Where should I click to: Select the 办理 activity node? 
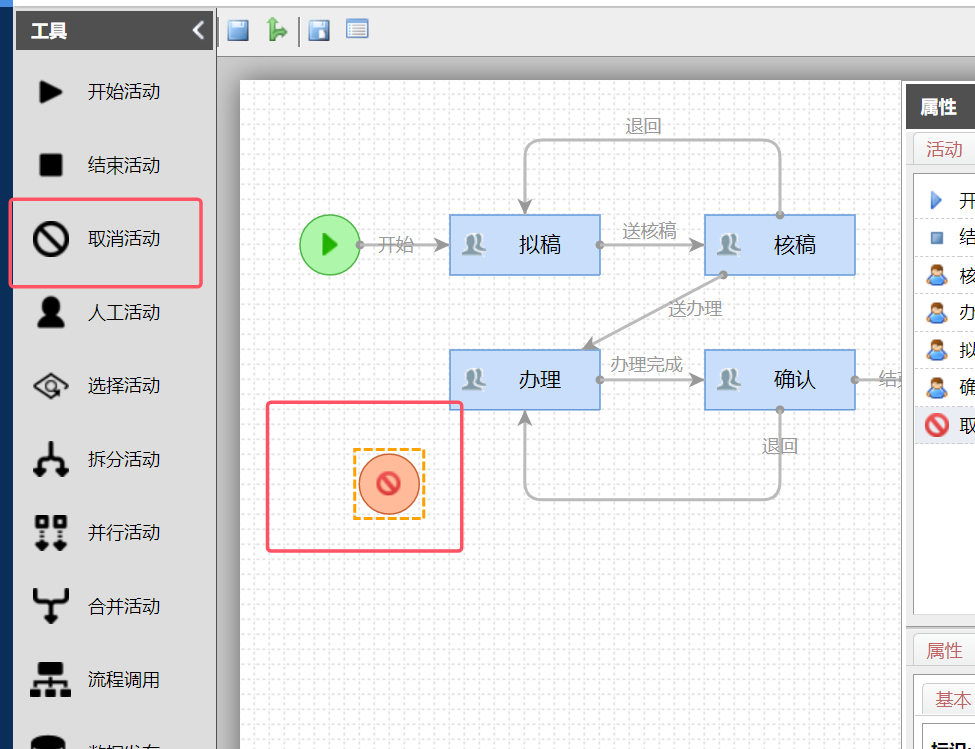[525, 380]
